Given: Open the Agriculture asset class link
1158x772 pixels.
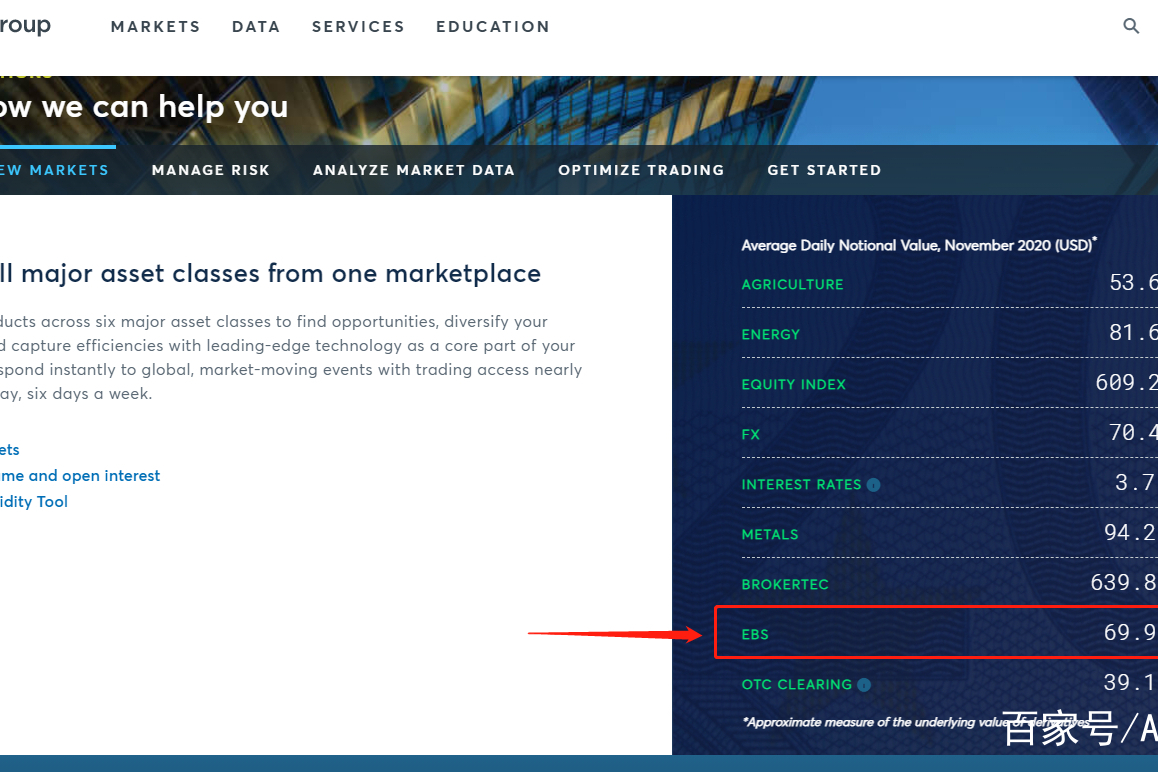Looking at the screenshot, I should pos(792,284).
